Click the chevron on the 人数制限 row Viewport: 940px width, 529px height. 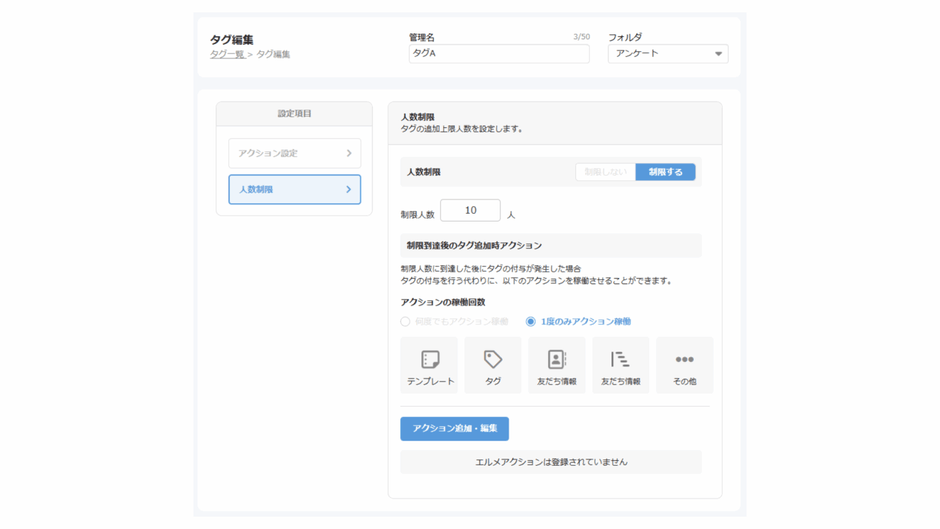coord(348,189)
